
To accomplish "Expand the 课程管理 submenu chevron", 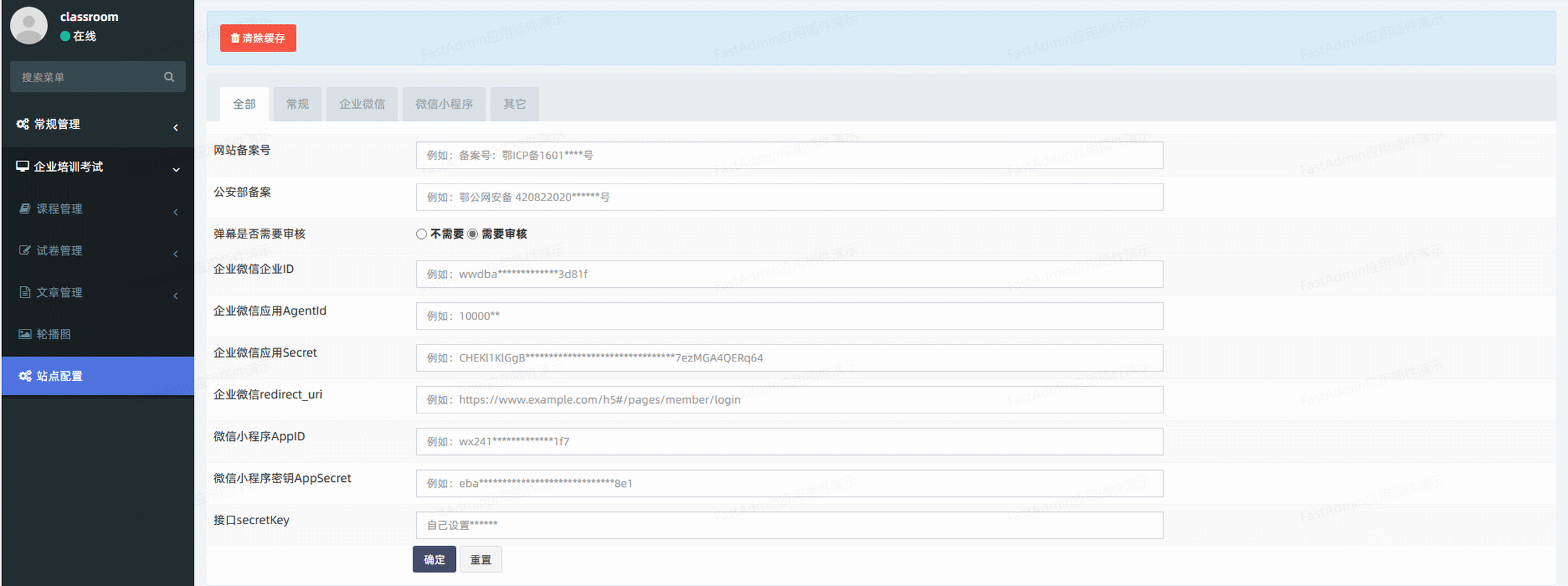I will click(176, 212).
